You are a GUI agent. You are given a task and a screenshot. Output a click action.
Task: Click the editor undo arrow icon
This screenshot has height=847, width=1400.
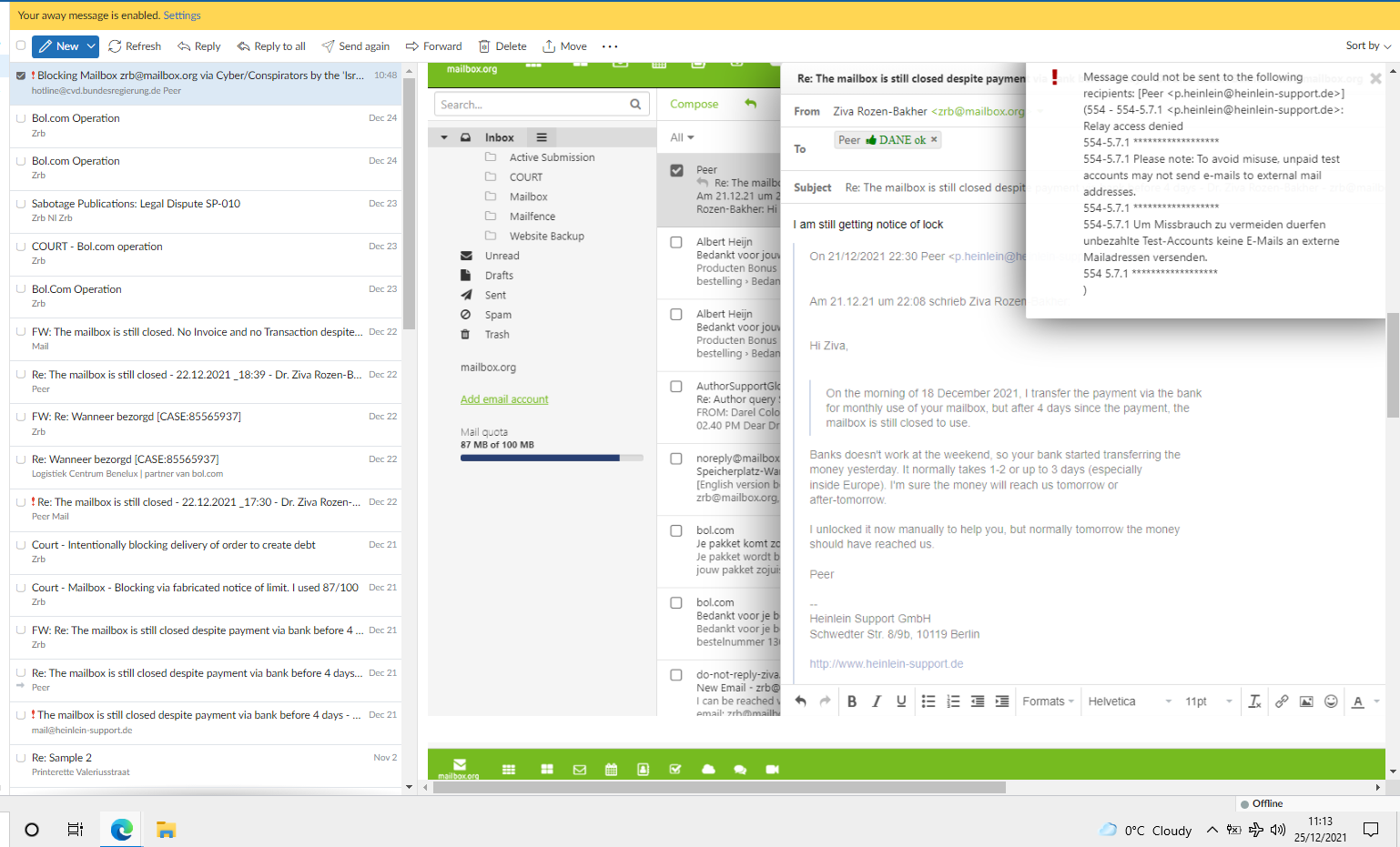click(801, 701)
